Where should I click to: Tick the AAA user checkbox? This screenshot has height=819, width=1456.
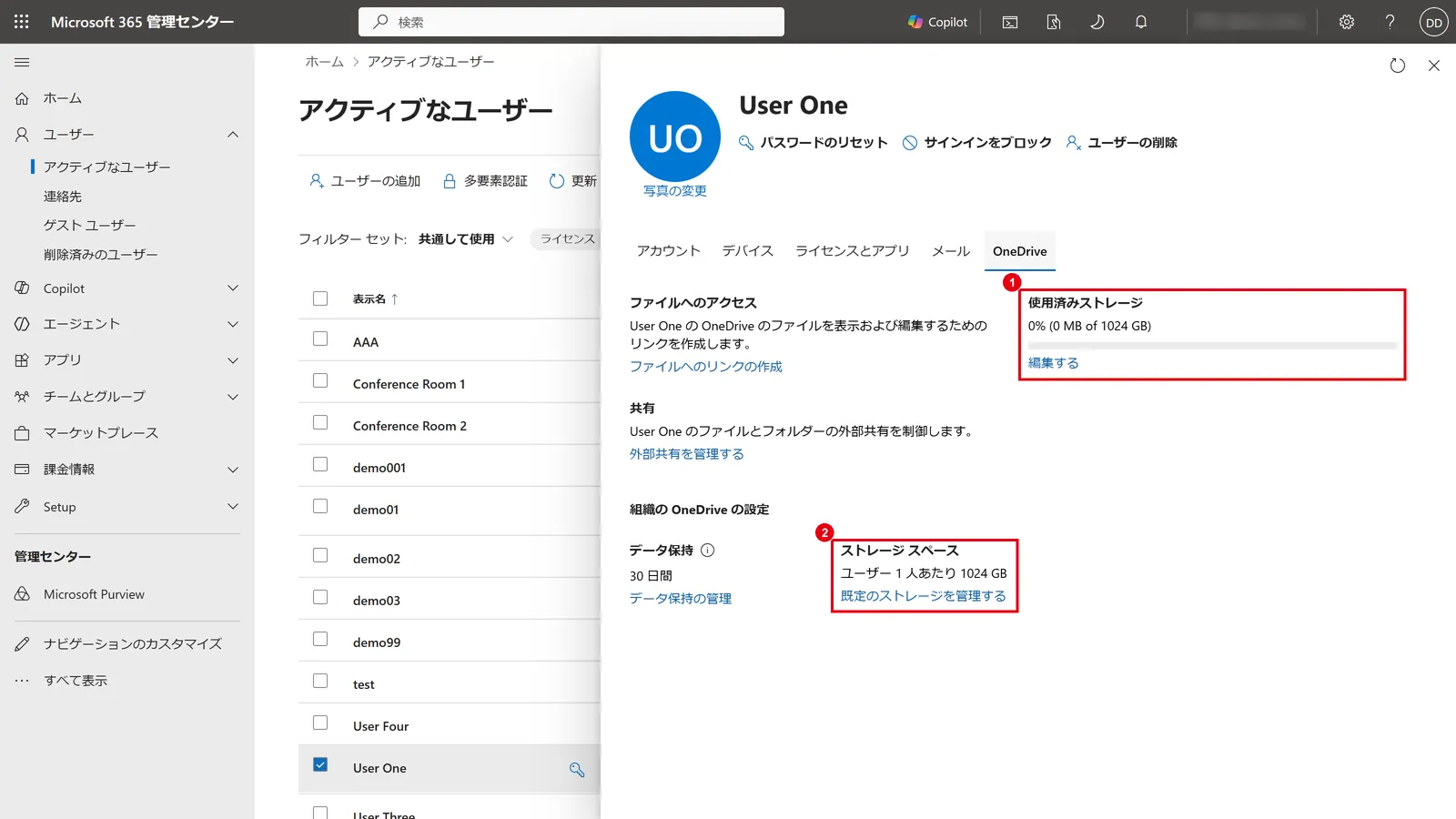[x=320, y=339]
